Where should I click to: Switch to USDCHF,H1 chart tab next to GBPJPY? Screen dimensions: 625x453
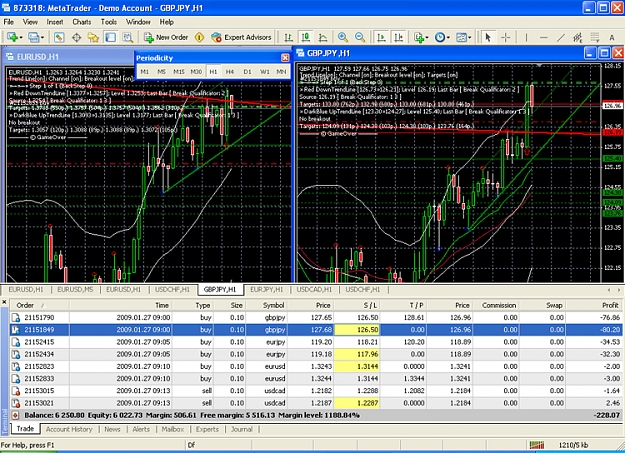click(x=172, y=290)
